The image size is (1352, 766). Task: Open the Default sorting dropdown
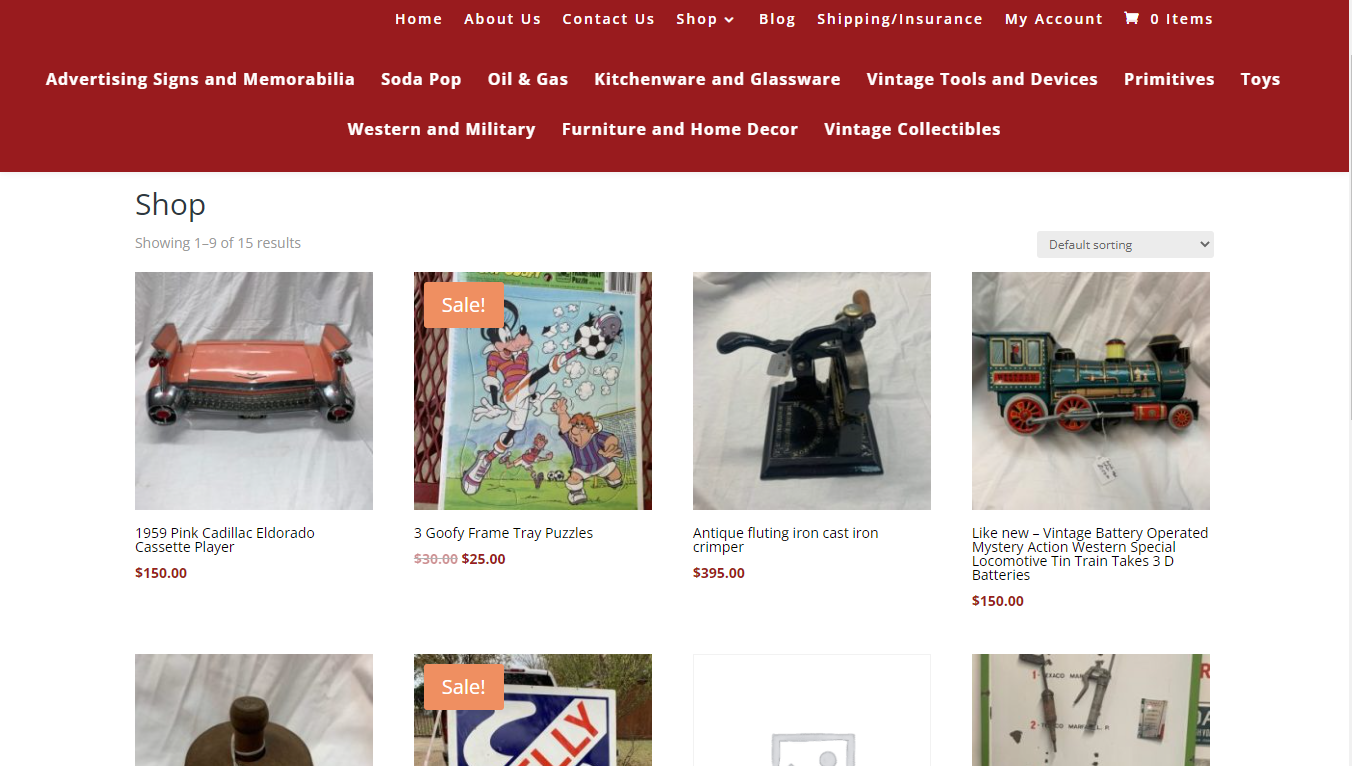(x=1125, y=244)
